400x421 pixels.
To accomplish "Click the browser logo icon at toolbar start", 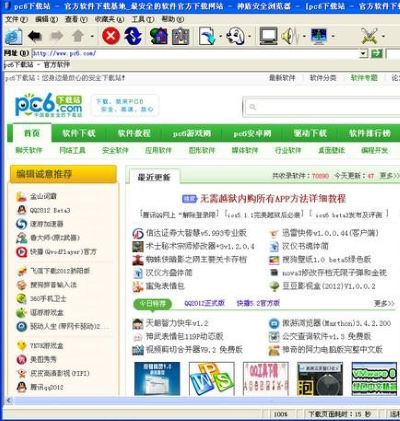I will (x=14, y=36).
